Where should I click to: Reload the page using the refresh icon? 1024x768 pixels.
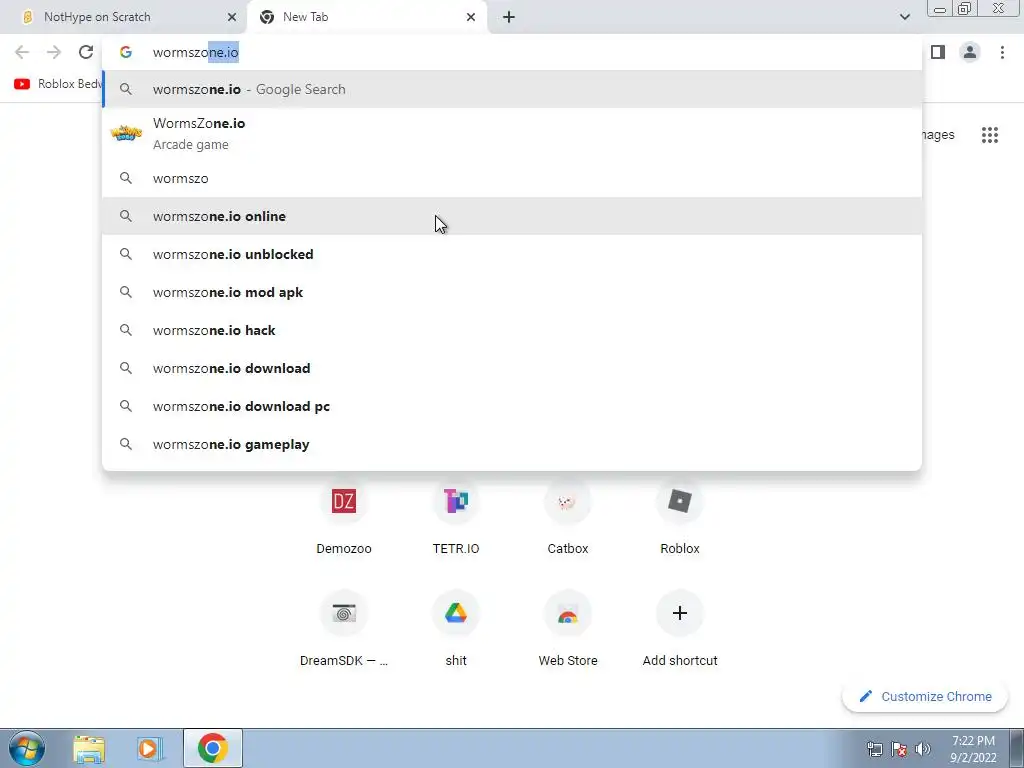click(x=86, y=52)
